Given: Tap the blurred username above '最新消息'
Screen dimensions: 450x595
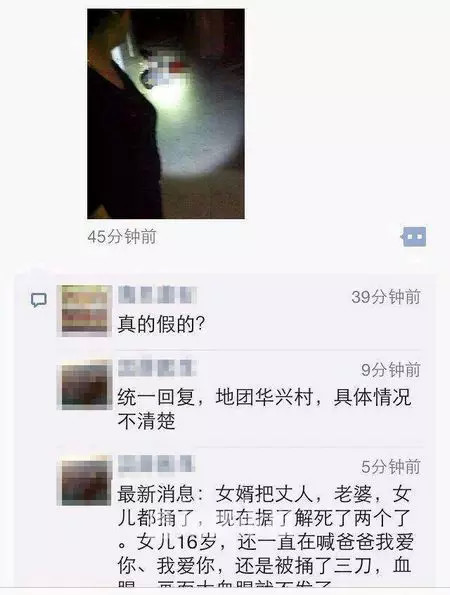Looking at the screenshot, I should click(156, 464).
